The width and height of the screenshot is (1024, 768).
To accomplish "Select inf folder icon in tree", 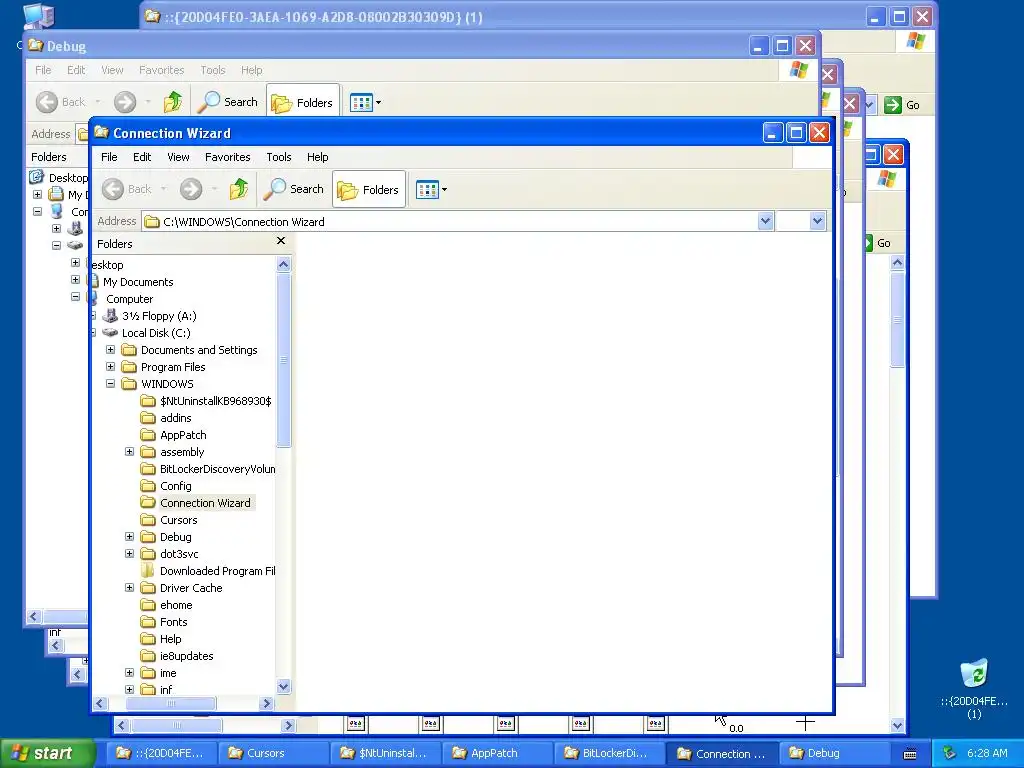I will pos(148,690).
